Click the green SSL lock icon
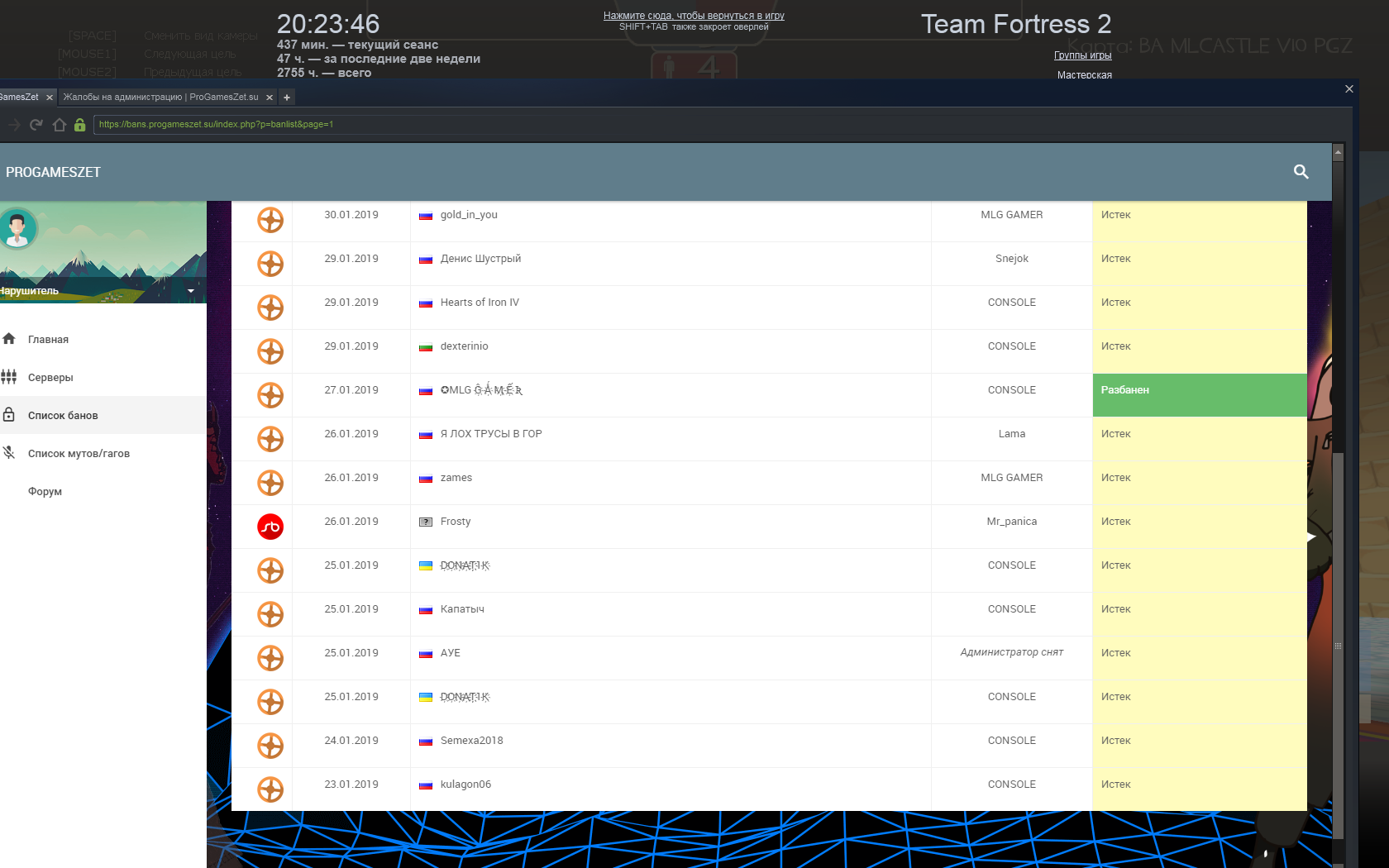Viewport: 1389px width, 868px height. 80,125
